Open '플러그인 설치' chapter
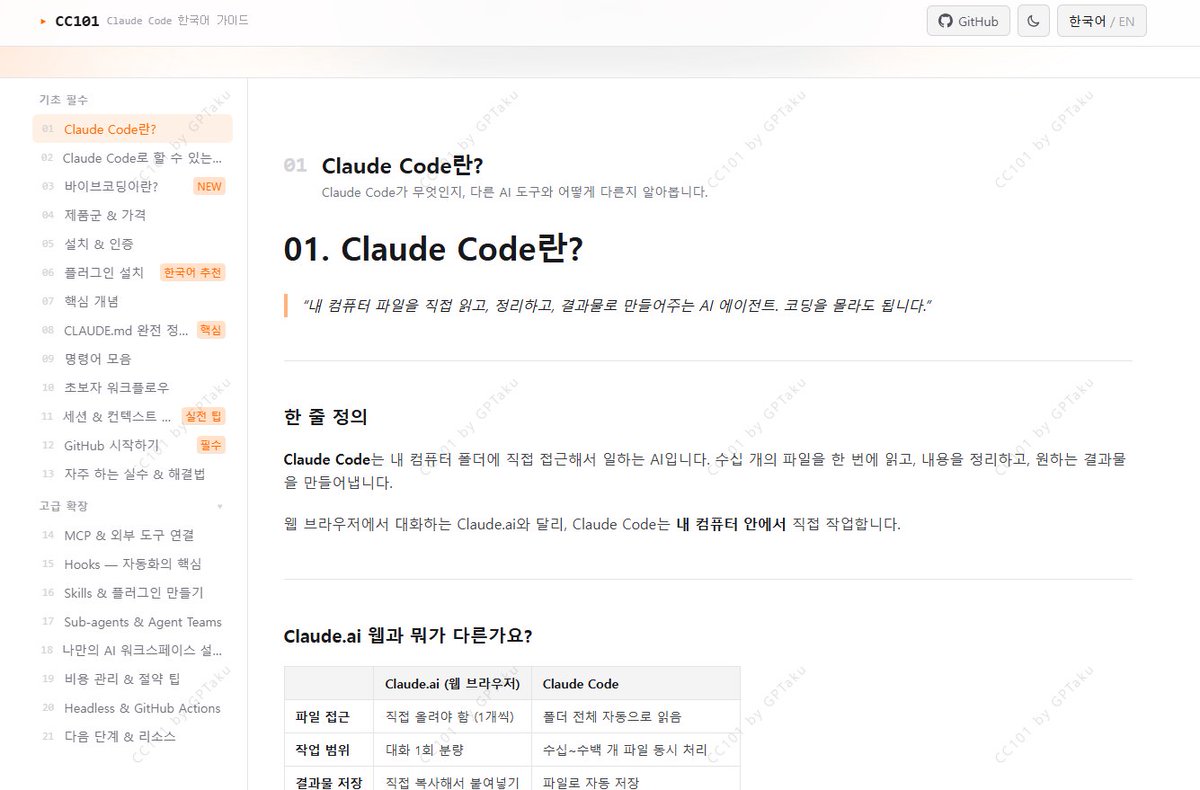The width and height of the screenshot is (1200, 790). [x=132, y=273]
